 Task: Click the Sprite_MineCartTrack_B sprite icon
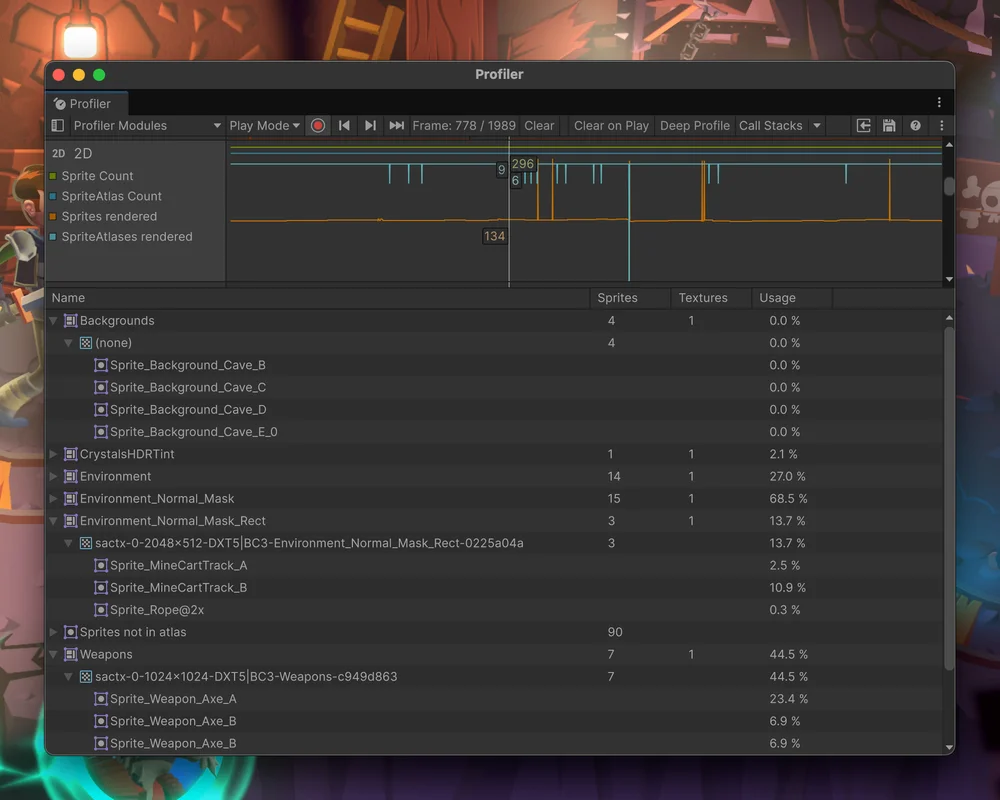tap(101, 588)
